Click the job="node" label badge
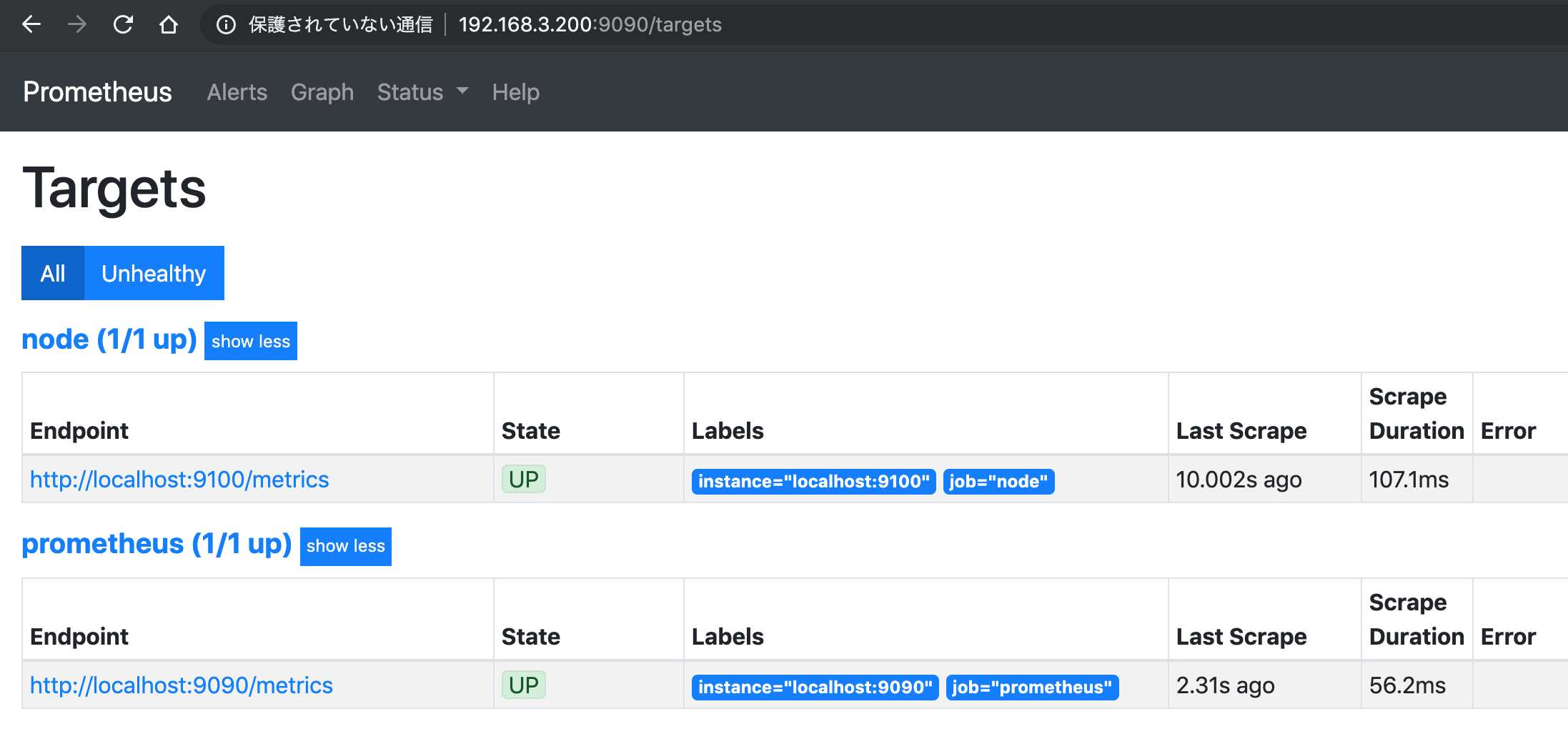Image resolution: width=1568 pixels, height=729 pixels. 998,481
